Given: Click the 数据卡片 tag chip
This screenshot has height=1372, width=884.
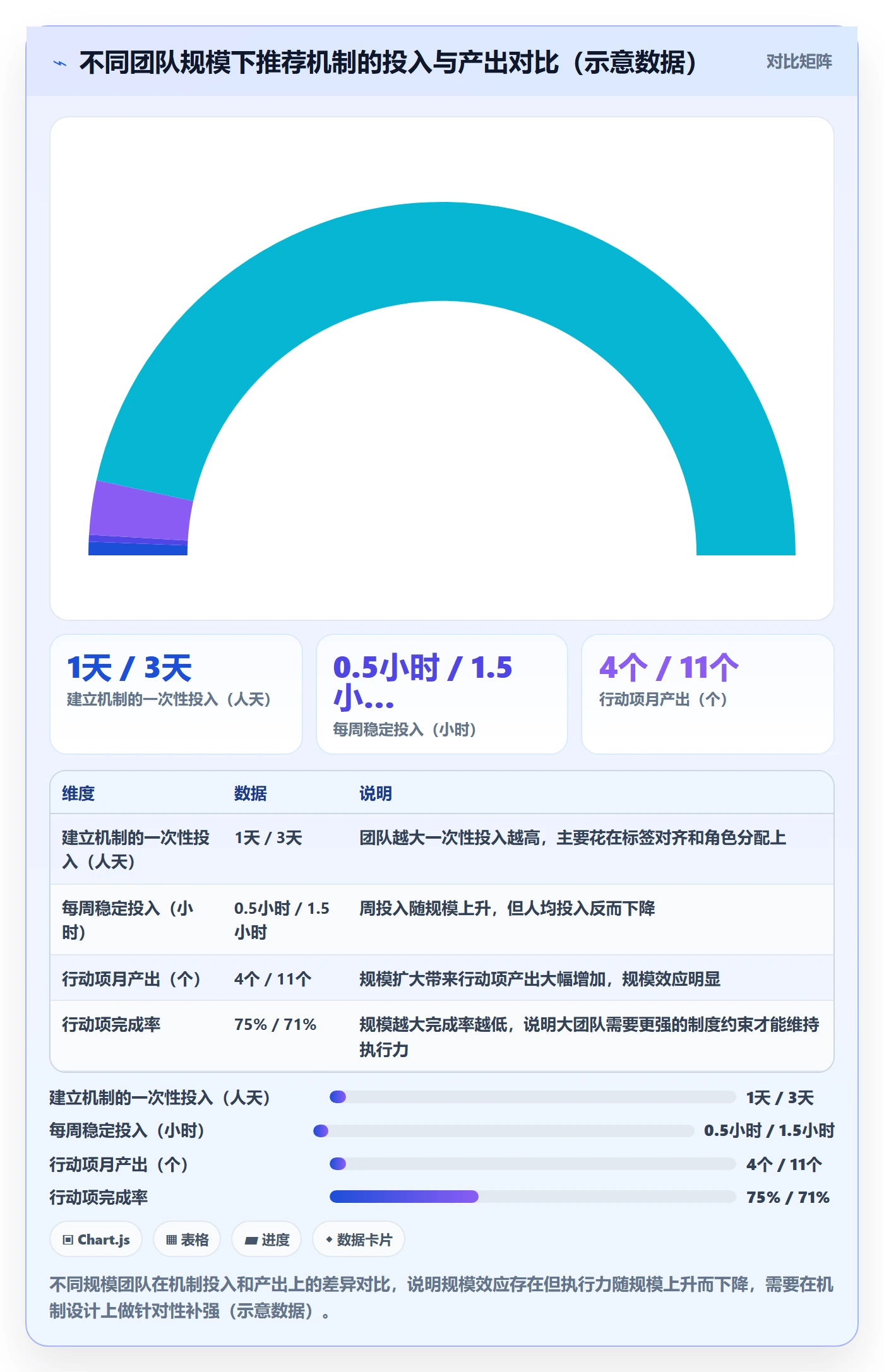Looking at the screenshot, I should (x=359, y=1239).
